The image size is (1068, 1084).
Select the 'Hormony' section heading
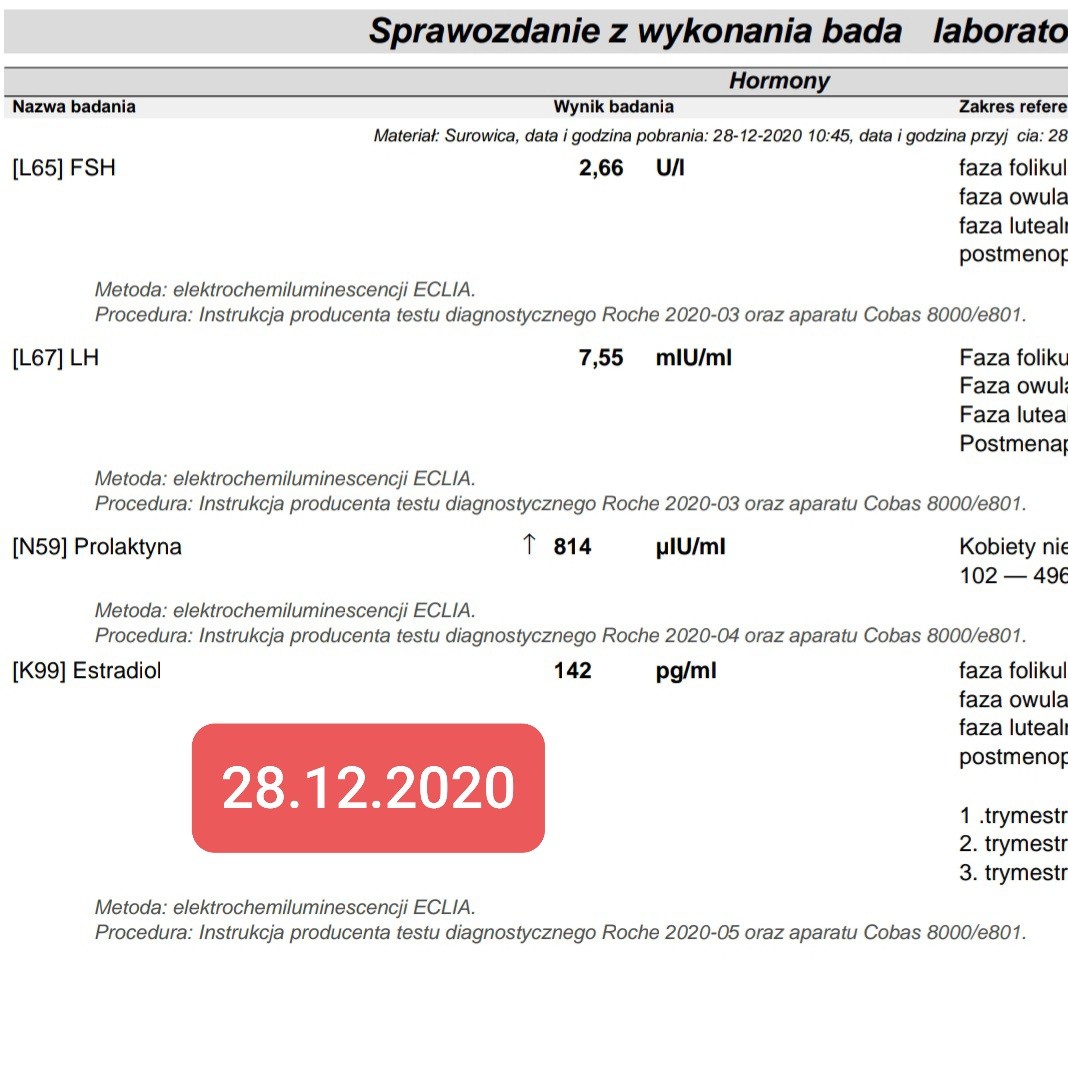tap(779, 81)
